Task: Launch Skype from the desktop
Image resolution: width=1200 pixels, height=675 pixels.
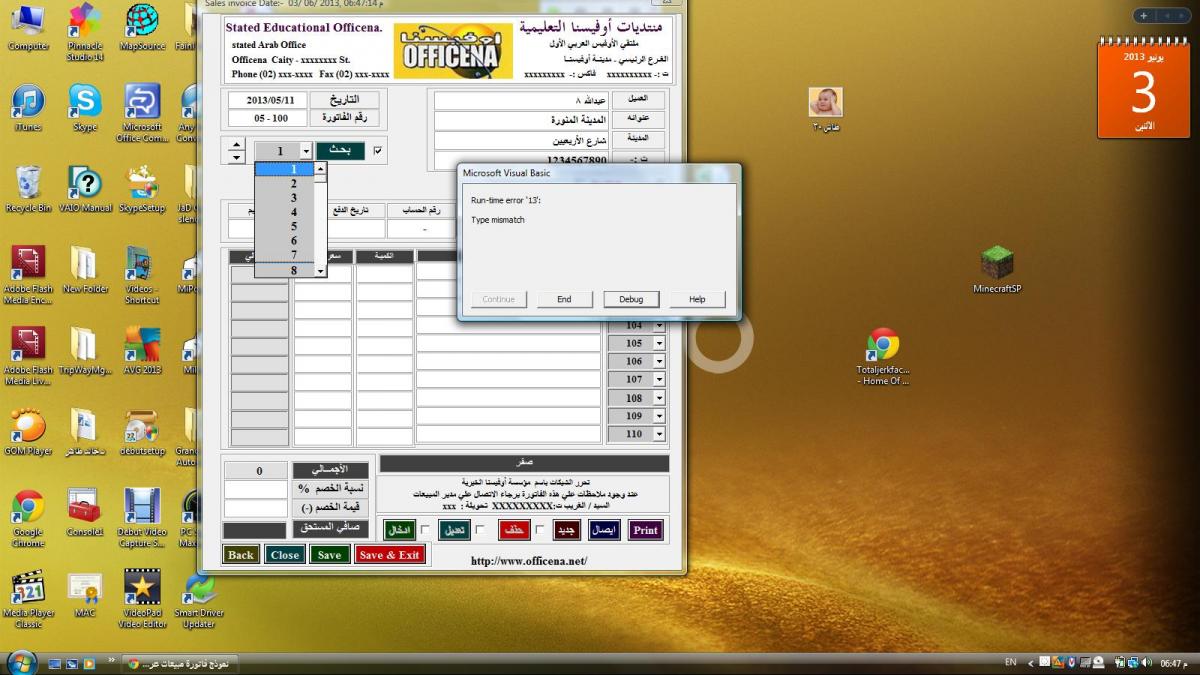Action: tap(85, 108)
